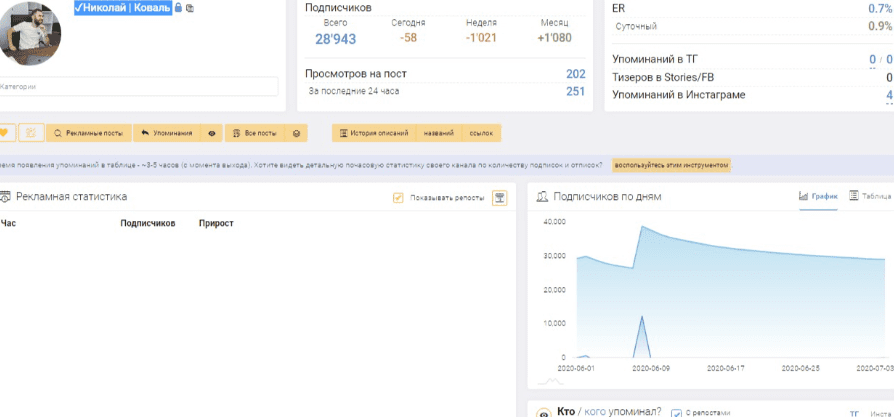Screen dimensions: 894x417
Task: Switch to the ТГ tab in mentions panel
Action: [x=854, y=413]
